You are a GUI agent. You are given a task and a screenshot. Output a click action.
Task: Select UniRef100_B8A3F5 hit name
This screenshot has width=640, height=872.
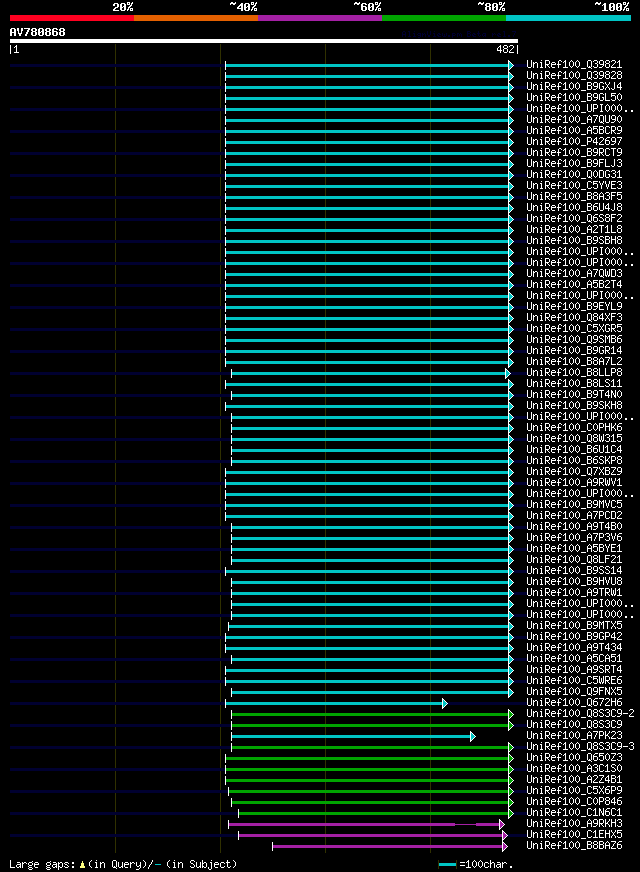(x=574, y=196)
